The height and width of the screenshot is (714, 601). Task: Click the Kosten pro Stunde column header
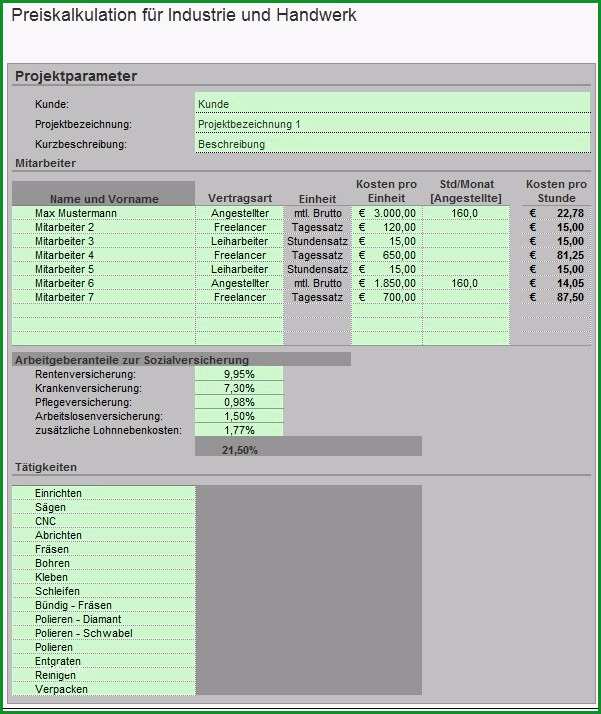(556, 191)
